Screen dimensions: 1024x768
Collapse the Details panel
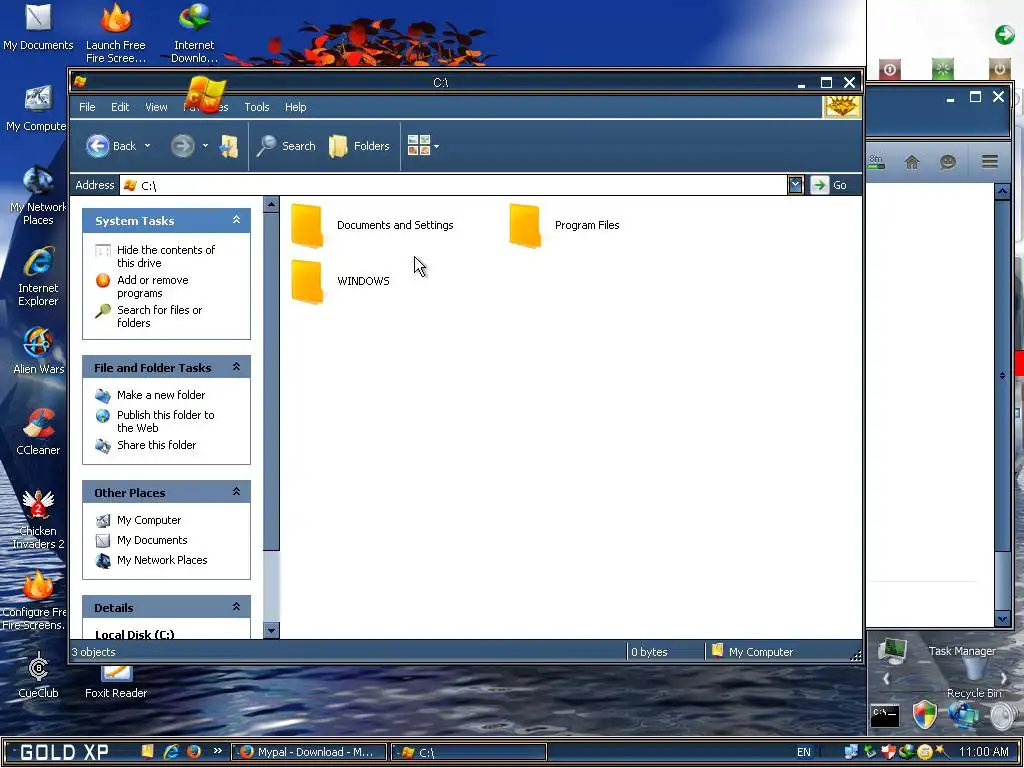pos(236,607)
